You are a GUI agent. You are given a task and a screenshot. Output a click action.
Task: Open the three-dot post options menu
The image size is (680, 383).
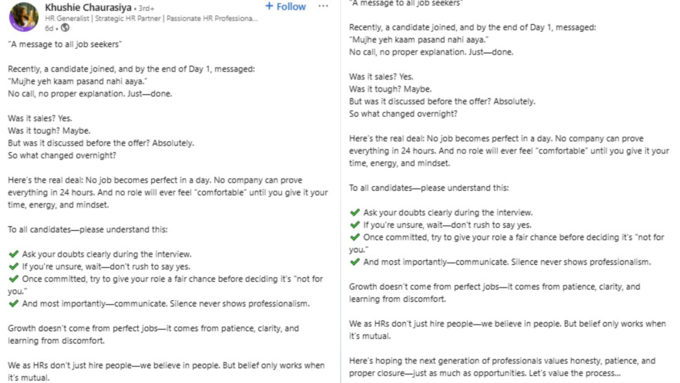(x=323, y=6)
